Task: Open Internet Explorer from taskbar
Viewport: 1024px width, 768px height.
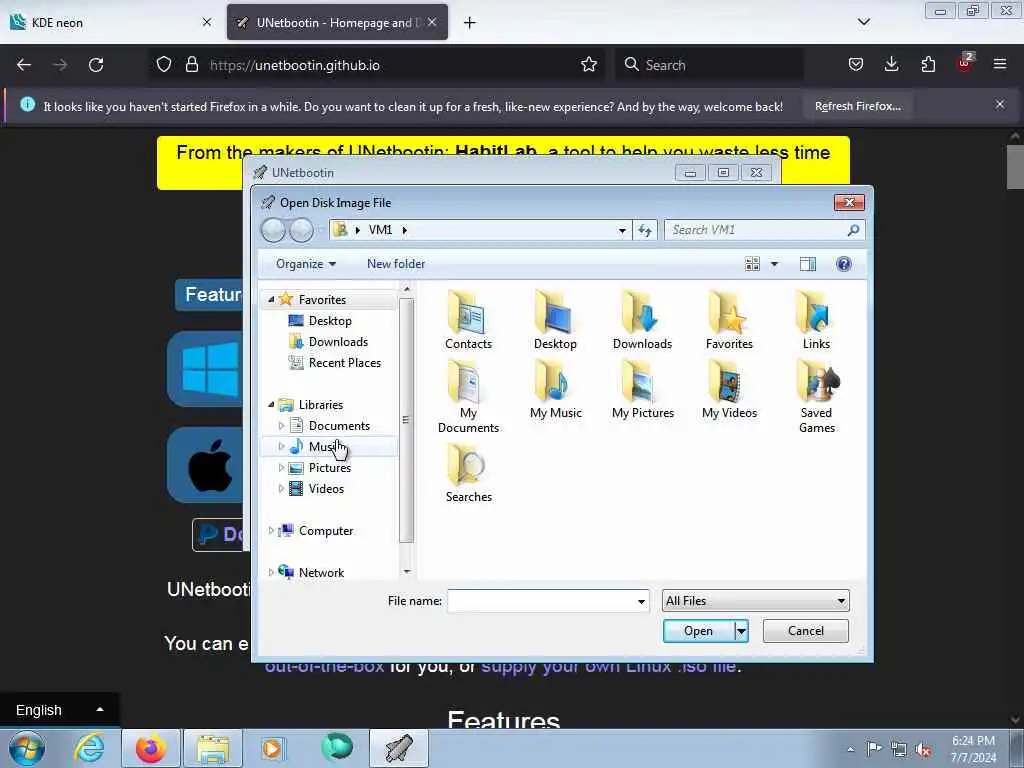Action: click(89, 748)
